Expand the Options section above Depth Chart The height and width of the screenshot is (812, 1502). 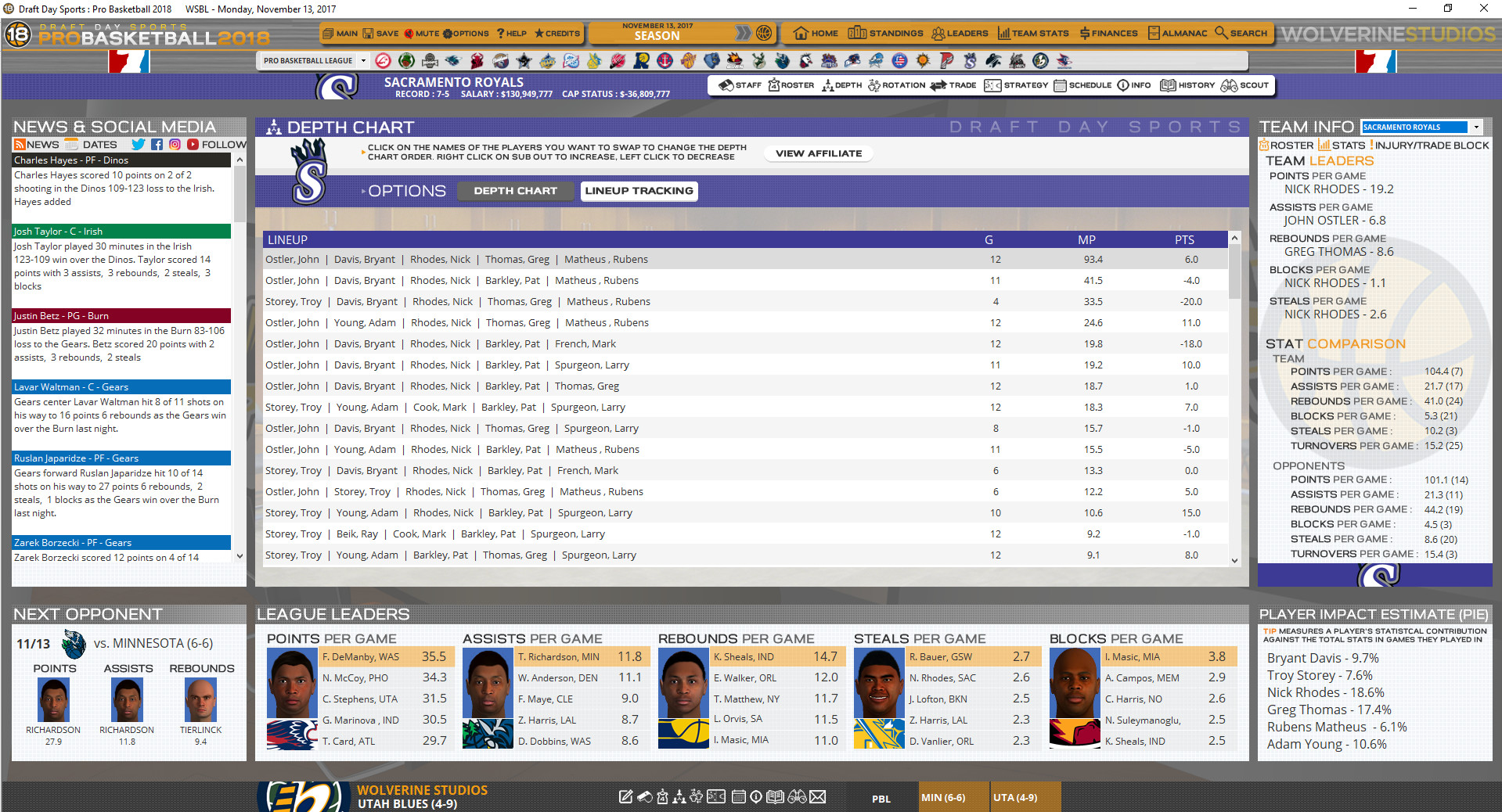[405, 190]
